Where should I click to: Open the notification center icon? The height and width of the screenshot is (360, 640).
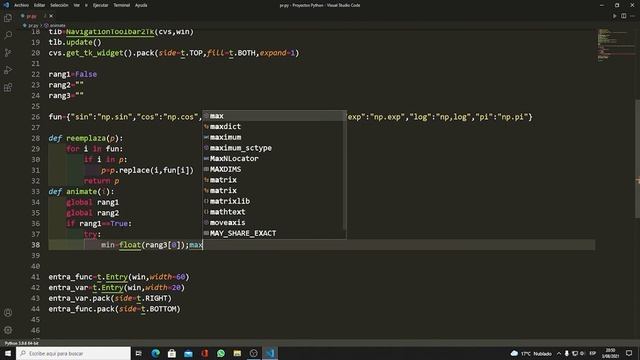pos(629,353)
